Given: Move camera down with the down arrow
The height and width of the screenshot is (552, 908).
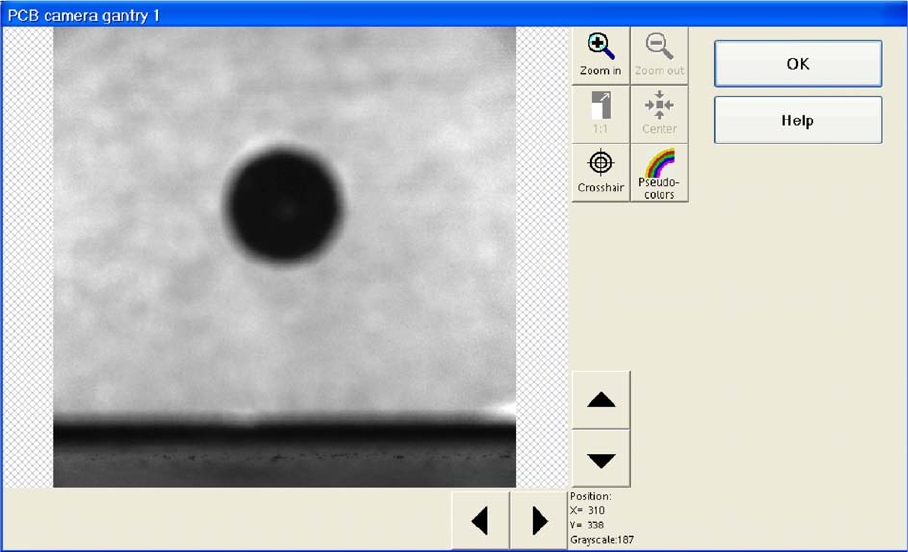Looking at the screenshot, I should 601,458.
